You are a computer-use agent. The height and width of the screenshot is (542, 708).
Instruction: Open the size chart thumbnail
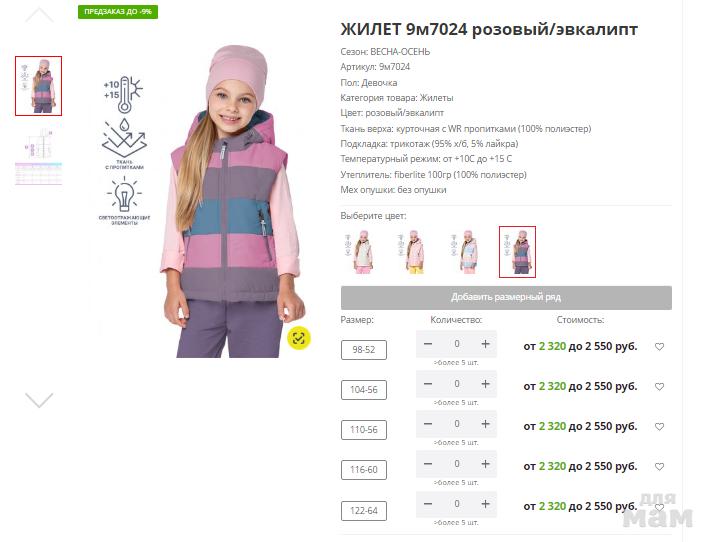click(x=38, y=157)
